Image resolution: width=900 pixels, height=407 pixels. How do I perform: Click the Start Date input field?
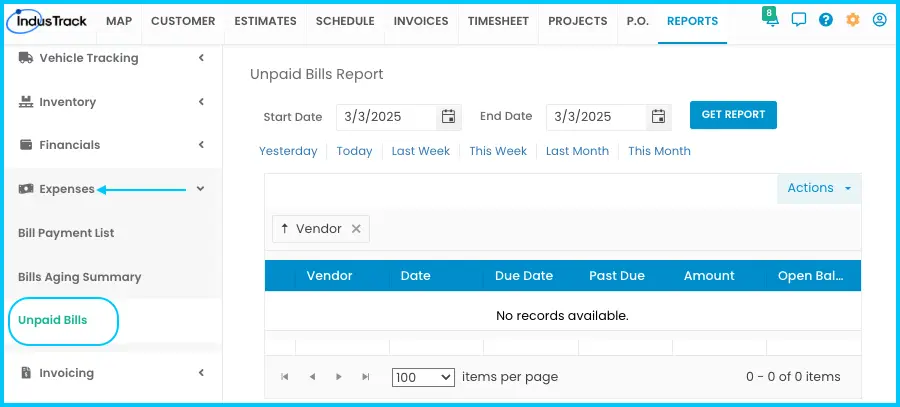(x=386, y=117)
